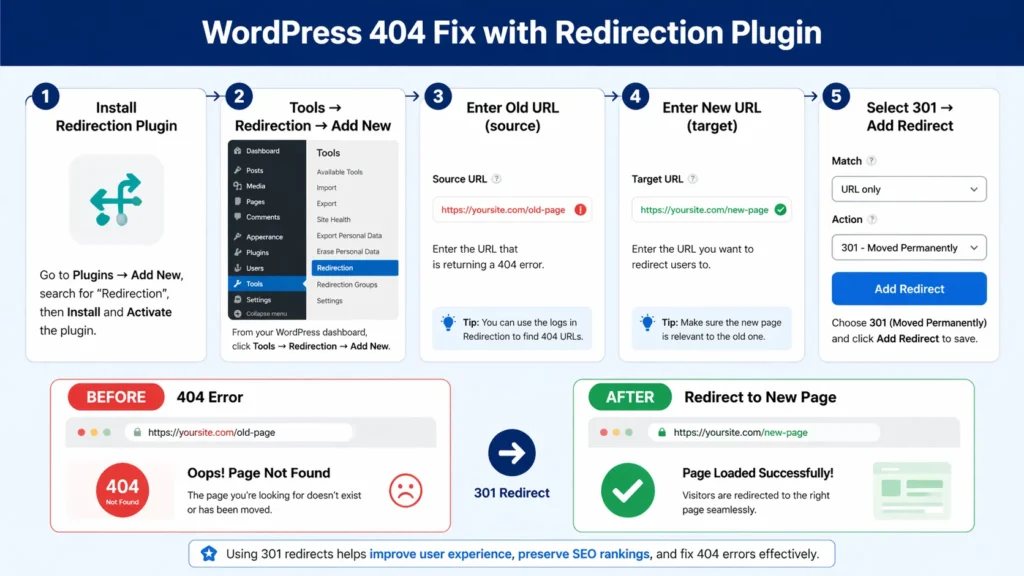Click the Plugins icon in the sidebar
This screenshot has height=576, width=1024.
[x=238, y=251]
